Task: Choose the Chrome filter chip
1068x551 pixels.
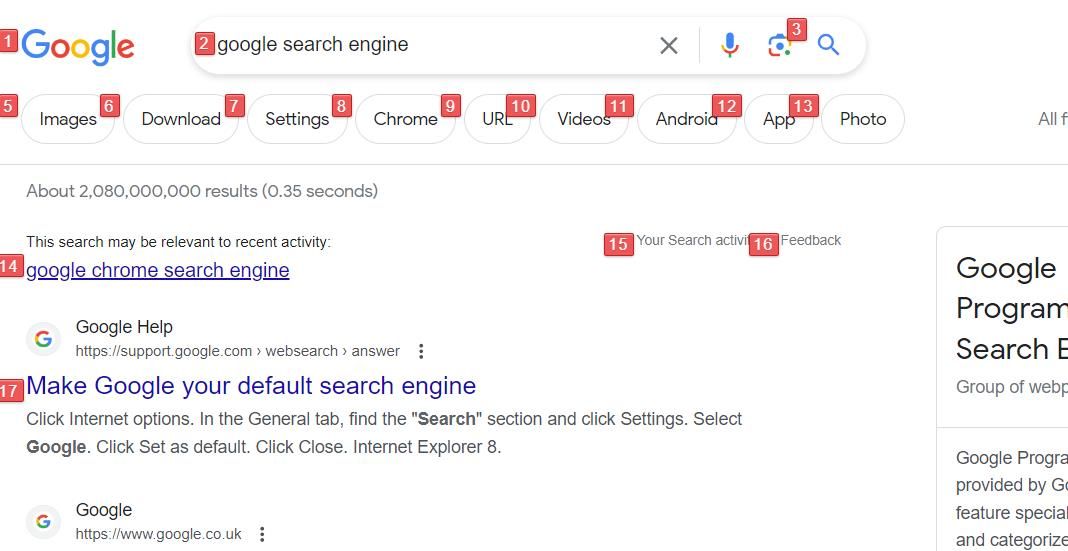Action: pos(405,119)
